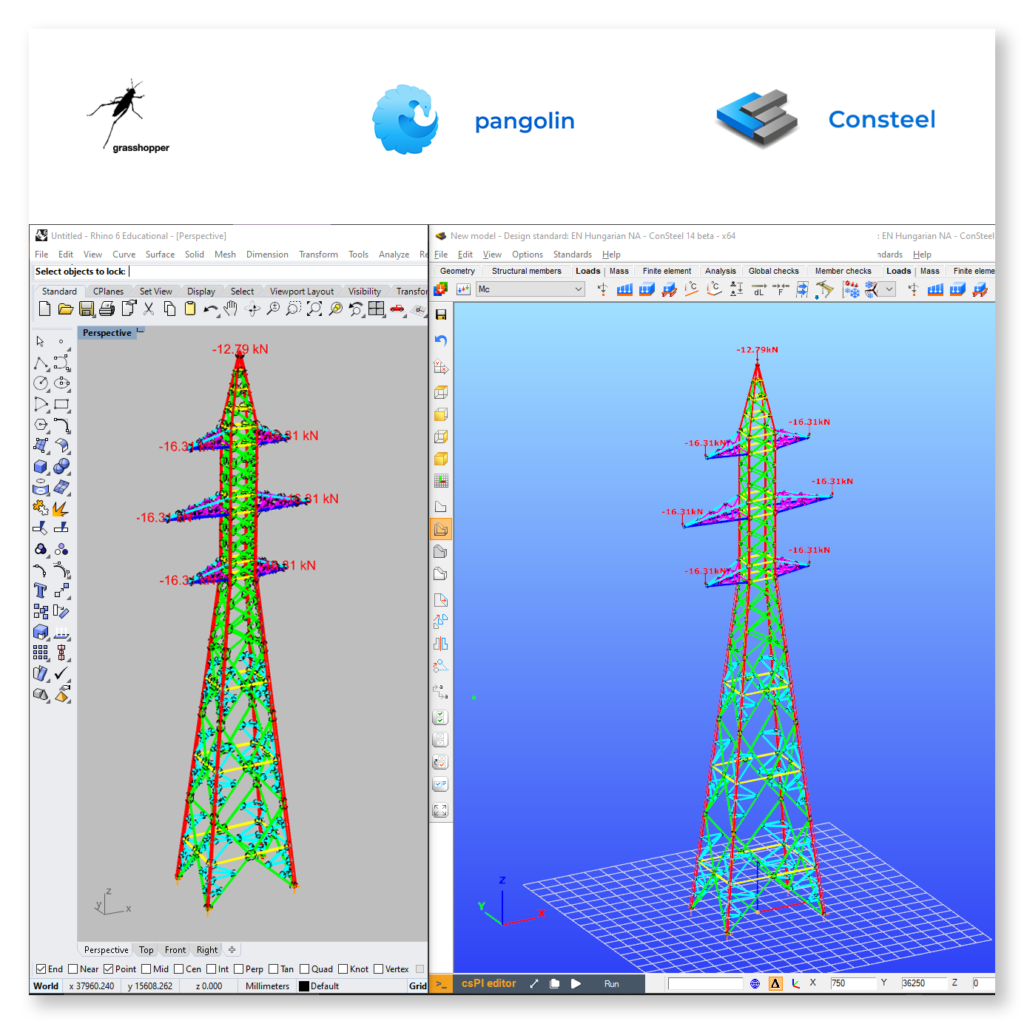1024x1024 pixels.
Task: Activate the Pan hand tool
Action: click(x=231, y=309)
